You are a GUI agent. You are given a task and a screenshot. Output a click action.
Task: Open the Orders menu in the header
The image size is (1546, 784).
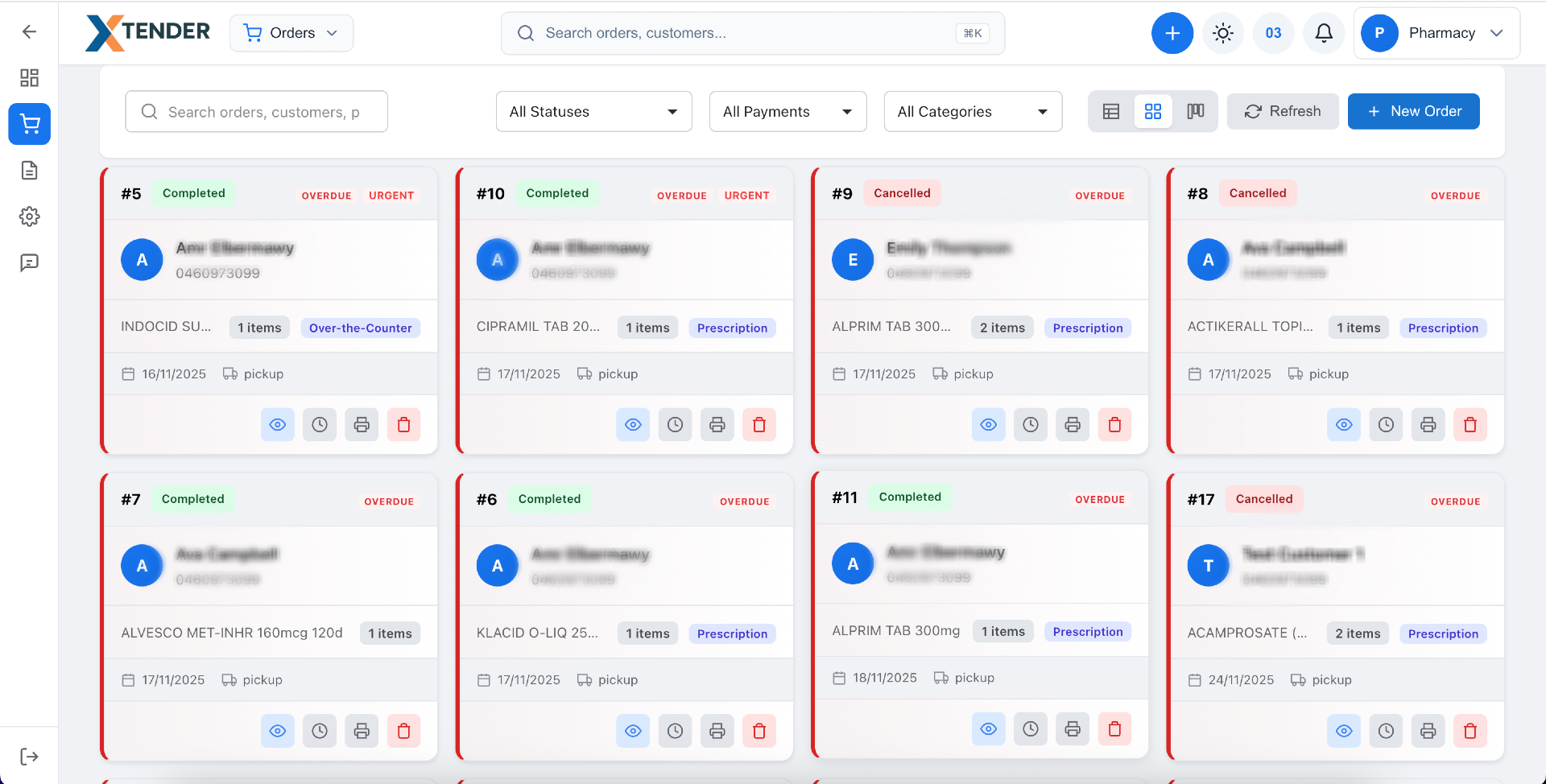tap(291, 33)
